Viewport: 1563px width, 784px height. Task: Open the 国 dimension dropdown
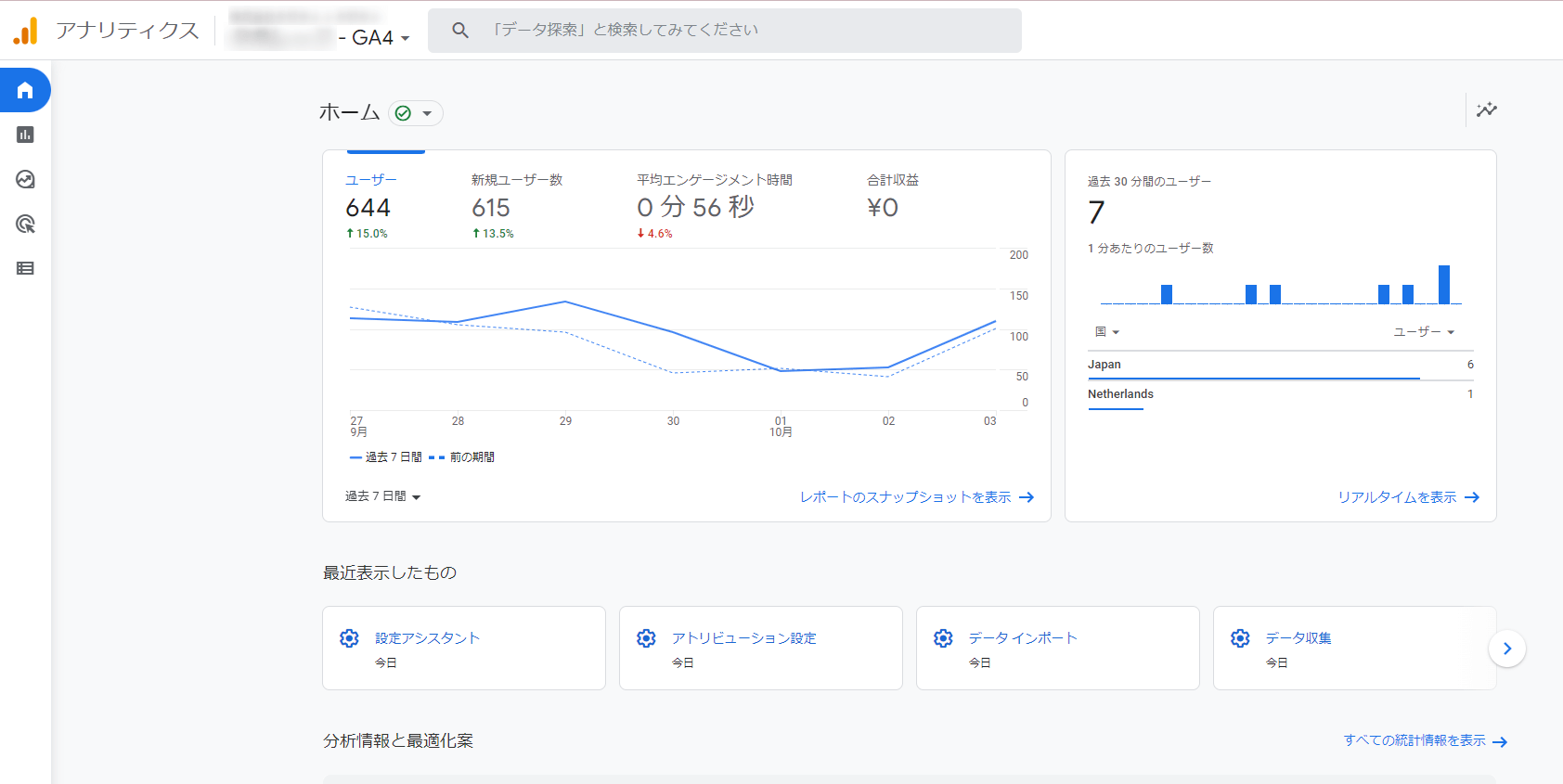point(1107,331)
